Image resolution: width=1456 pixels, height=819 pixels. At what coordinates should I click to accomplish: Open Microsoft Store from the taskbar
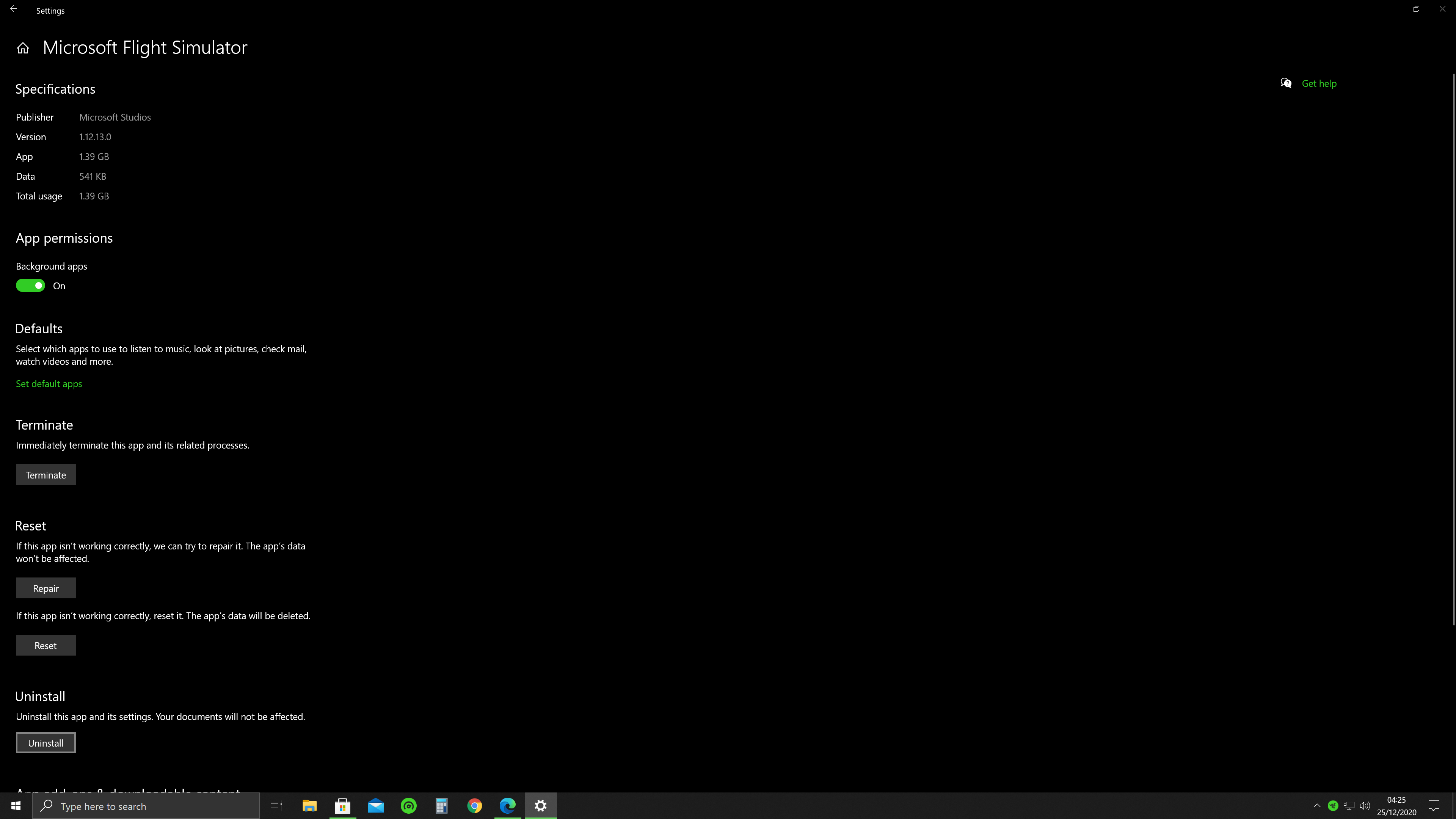click(x=342, y=805)
